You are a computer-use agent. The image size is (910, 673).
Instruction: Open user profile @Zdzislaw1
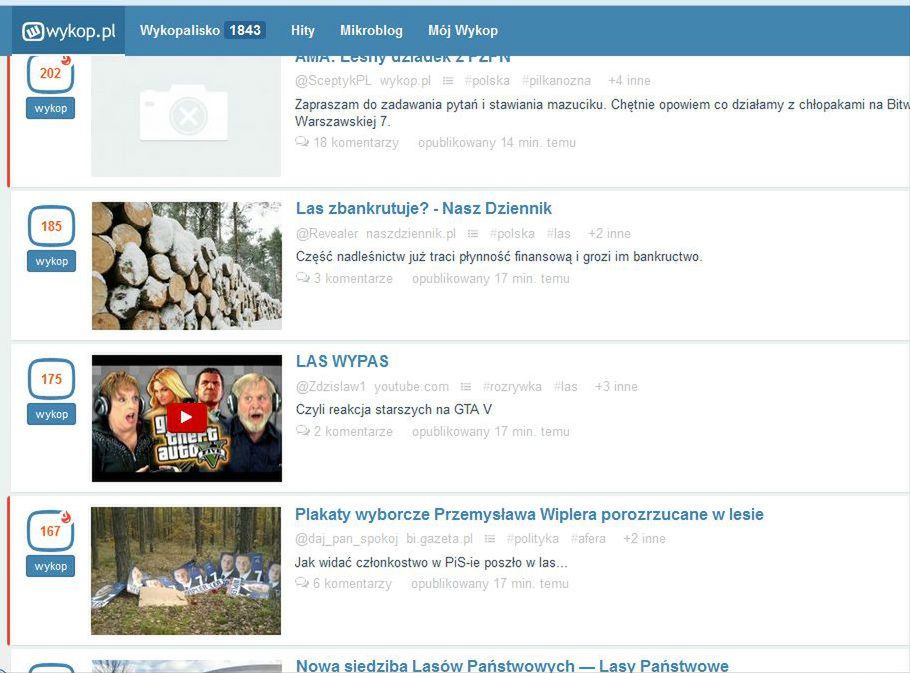[331, 387]
